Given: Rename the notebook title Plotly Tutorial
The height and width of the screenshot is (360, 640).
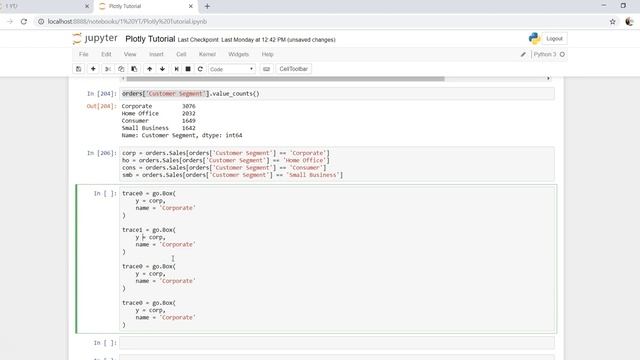Looking at the screenshot, I should pos(150,39).
